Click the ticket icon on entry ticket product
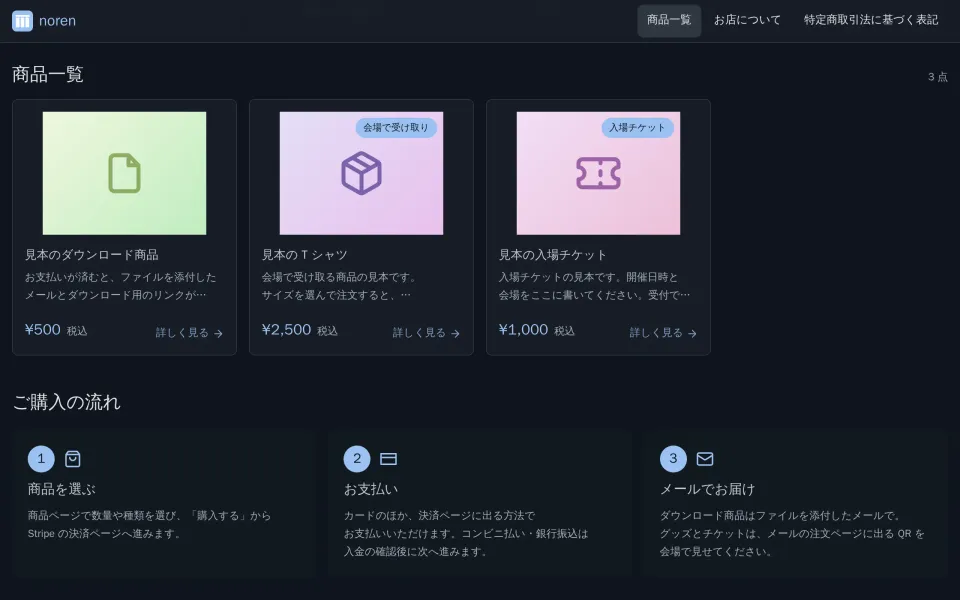 (598, 173)
